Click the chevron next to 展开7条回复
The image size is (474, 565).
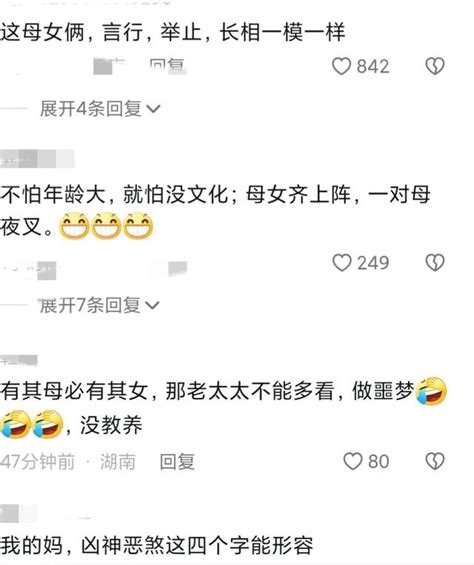pos(152,306)
